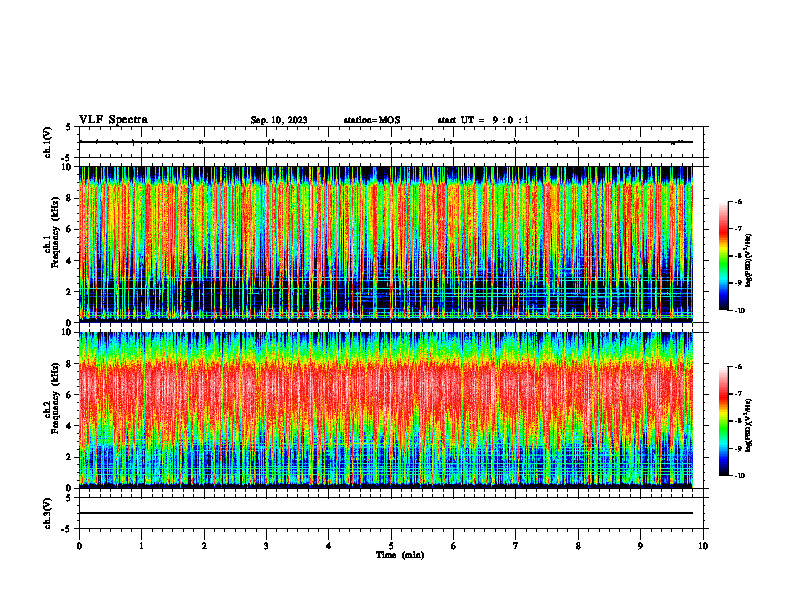This screenshot has width=792, height=612.
Task: Click the "8" kHz tick on ch.1 frequency axis
Action: [x=70, y=198]
